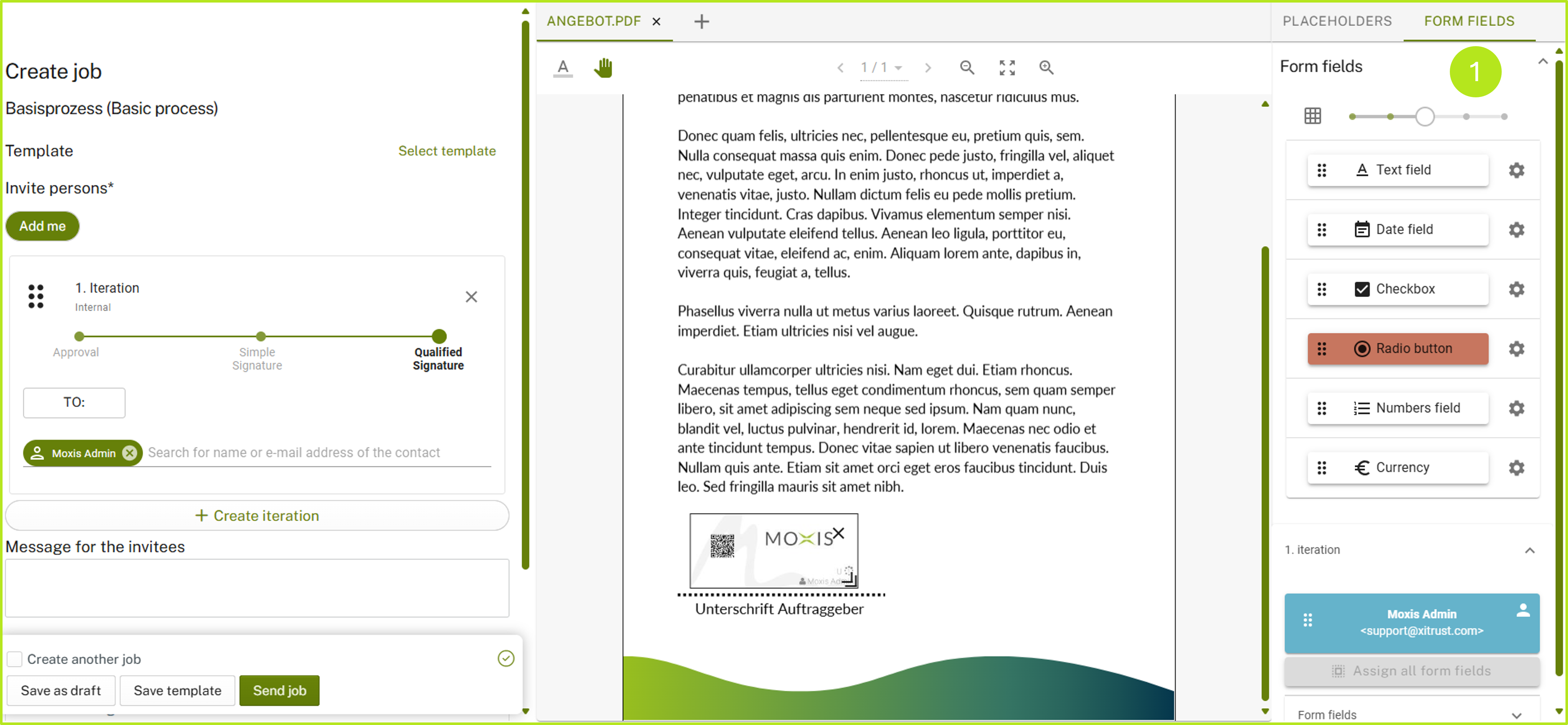
Task: Click the Select template link
Action: (447, 151)
